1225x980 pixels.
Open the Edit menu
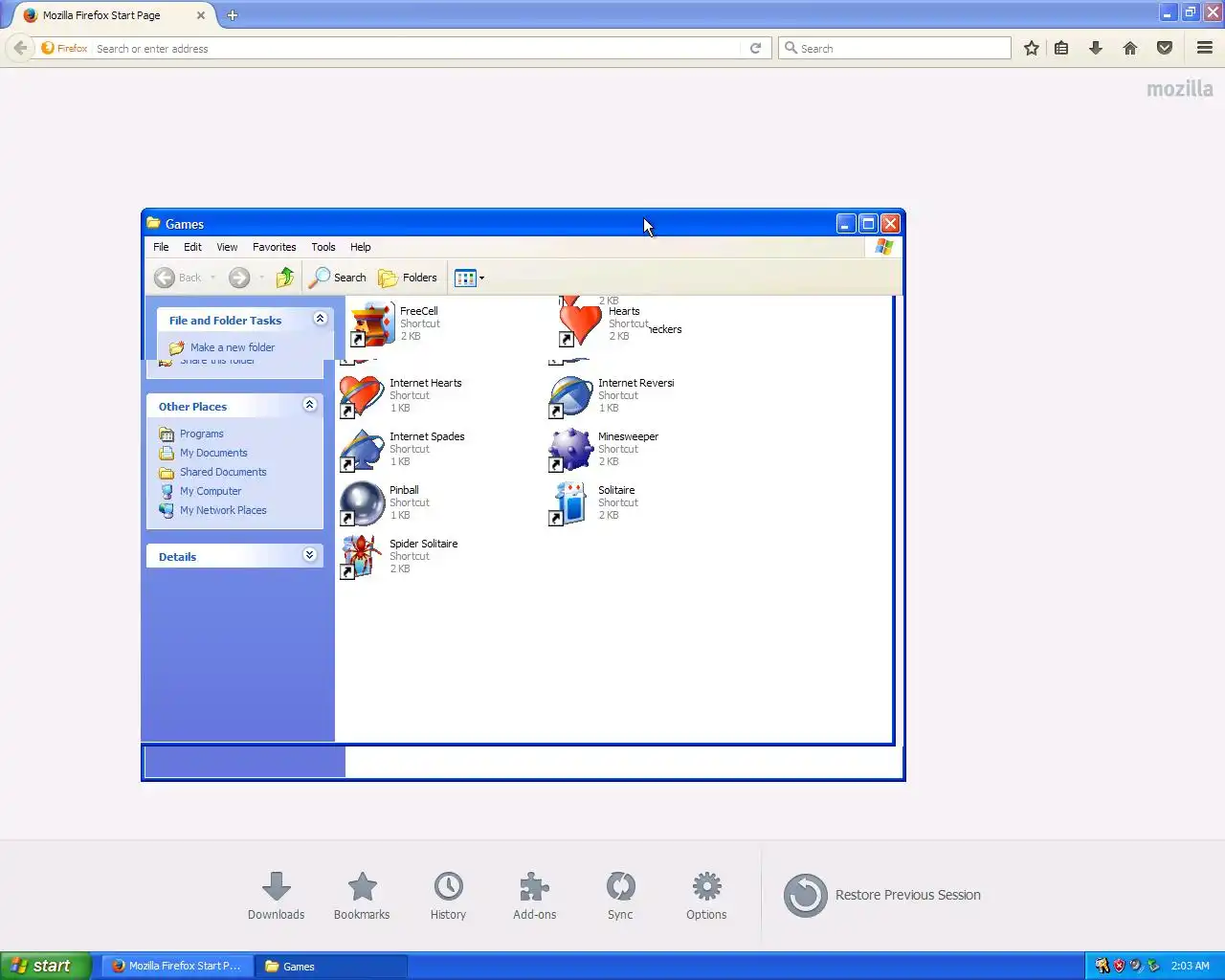192,247
